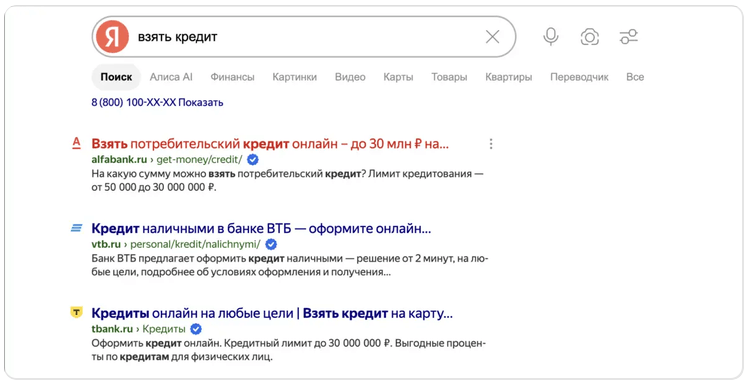Open T-Bank result 'Кредиты онлайн на любые цели'

click(x=272, y=313)
